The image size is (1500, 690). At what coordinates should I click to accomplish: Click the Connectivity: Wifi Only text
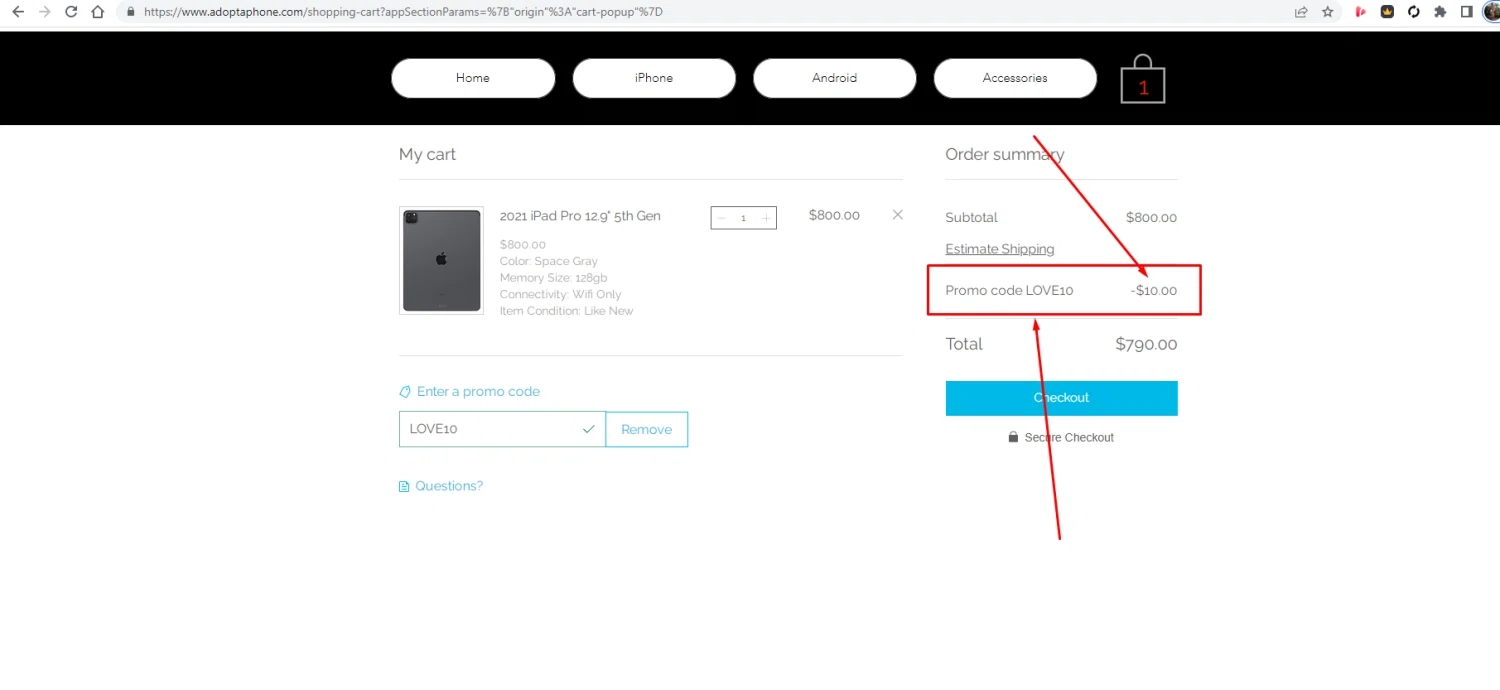coord(561,295)
